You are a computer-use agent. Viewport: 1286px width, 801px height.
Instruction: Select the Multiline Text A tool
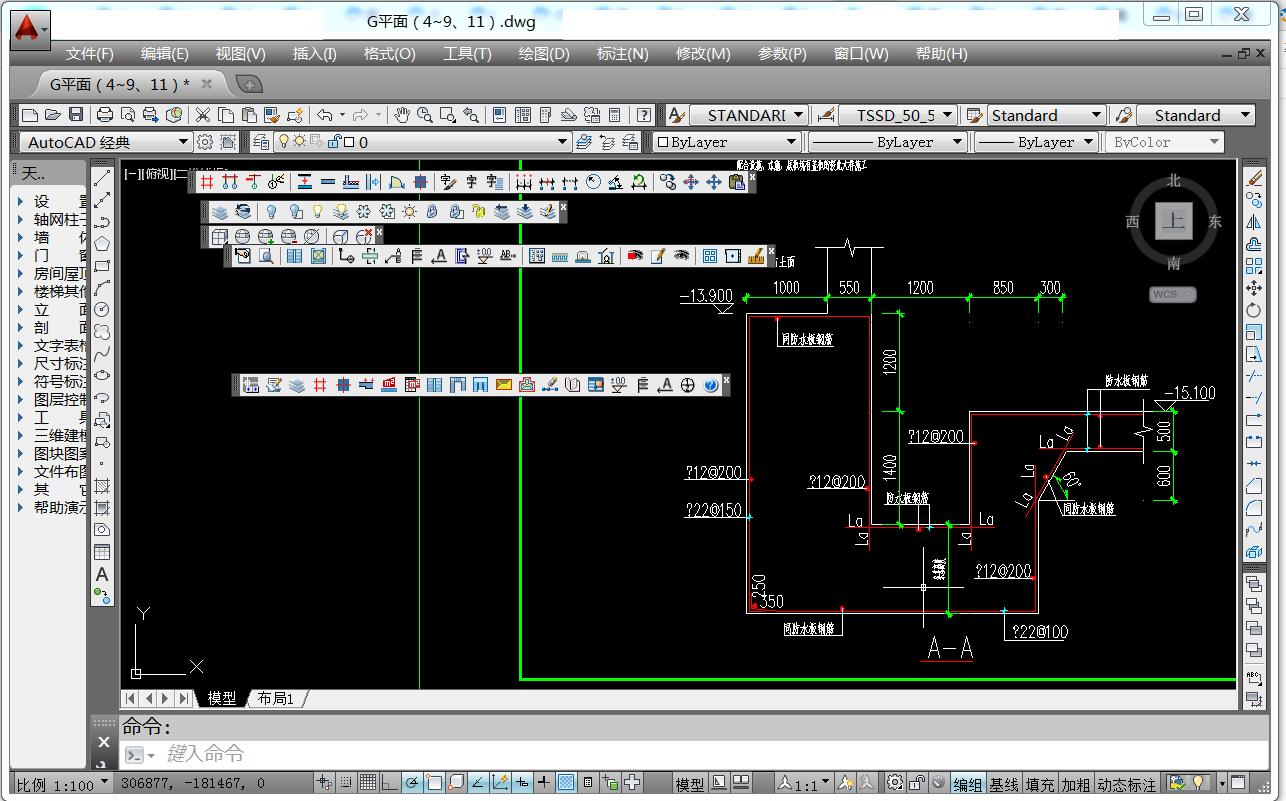click(x=102, y=574)
